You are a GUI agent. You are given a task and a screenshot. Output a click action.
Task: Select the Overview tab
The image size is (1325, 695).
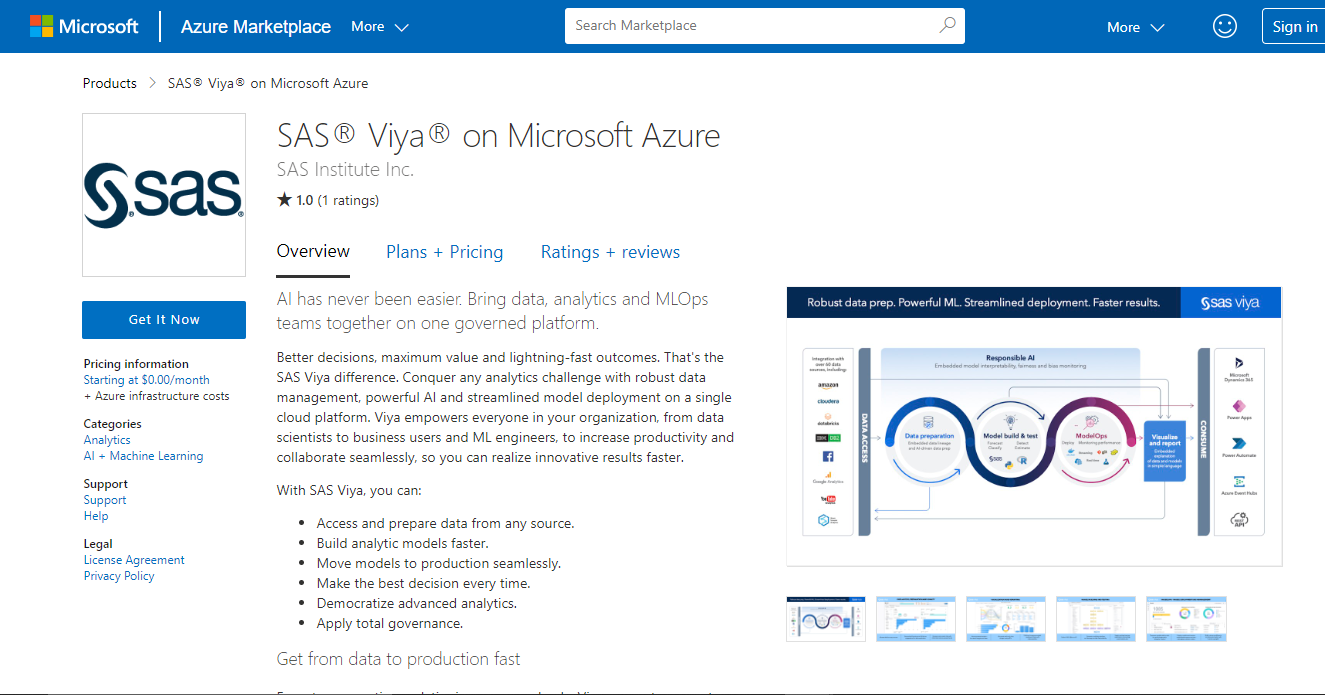pyautogui.click(x=313, y=252)
